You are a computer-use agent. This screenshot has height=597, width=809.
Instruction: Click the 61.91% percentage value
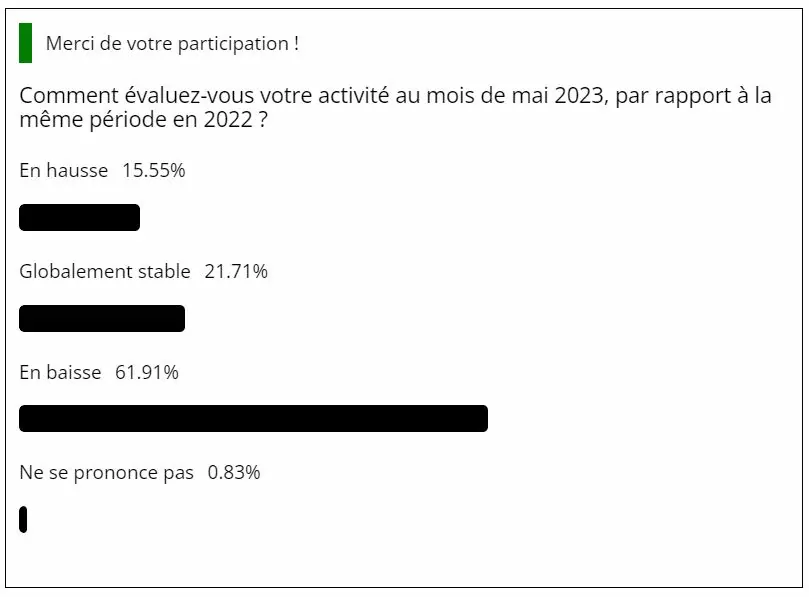147,372
